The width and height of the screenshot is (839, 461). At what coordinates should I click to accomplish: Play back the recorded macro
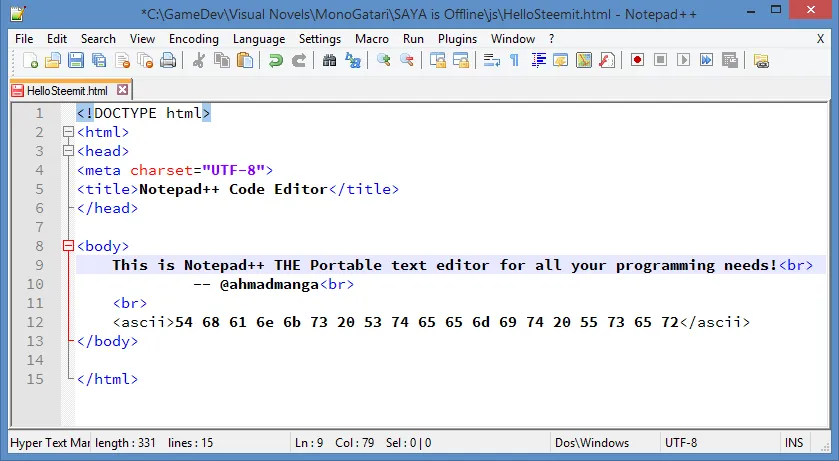point(683,60)
